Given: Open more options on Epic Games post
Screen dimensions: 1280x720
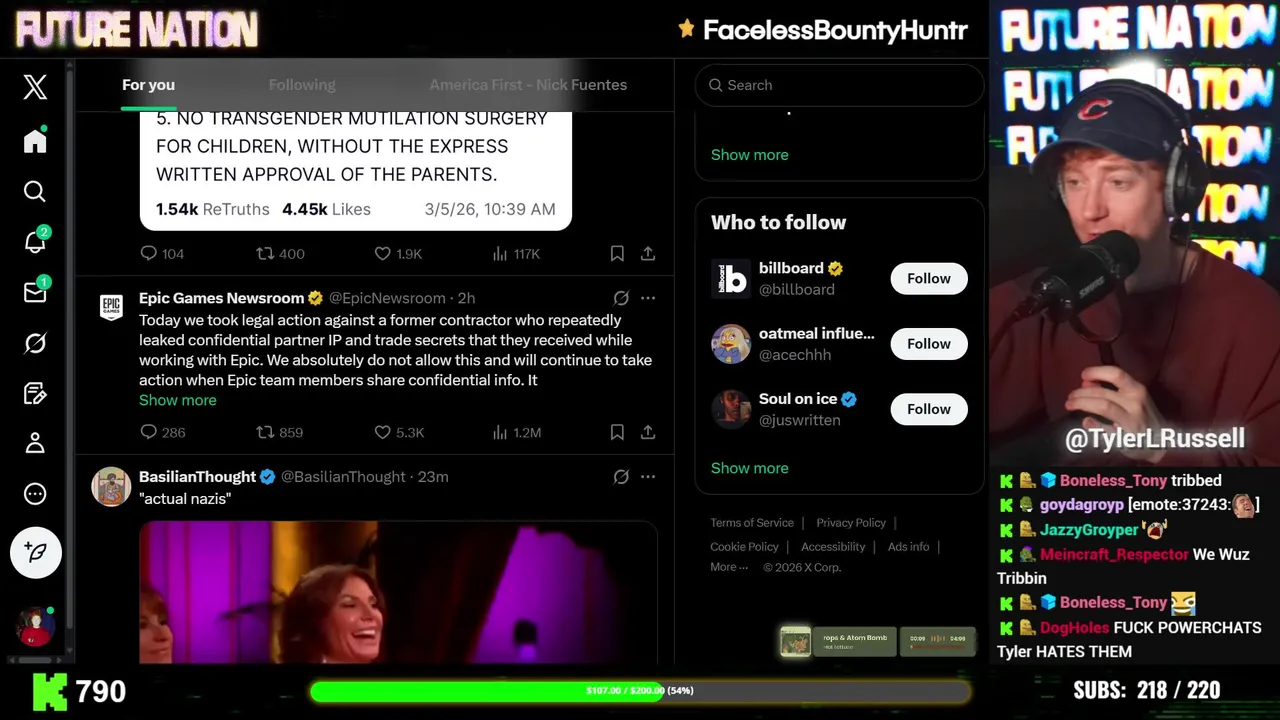Looking at the screenshot, I should (648, 298).
